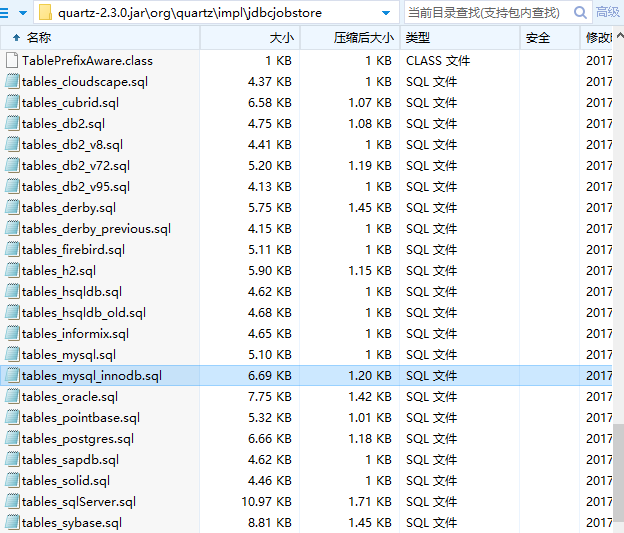Select tables_h2.sql file icon
This screenshot has width=624, height=533.
click(12, 271)
